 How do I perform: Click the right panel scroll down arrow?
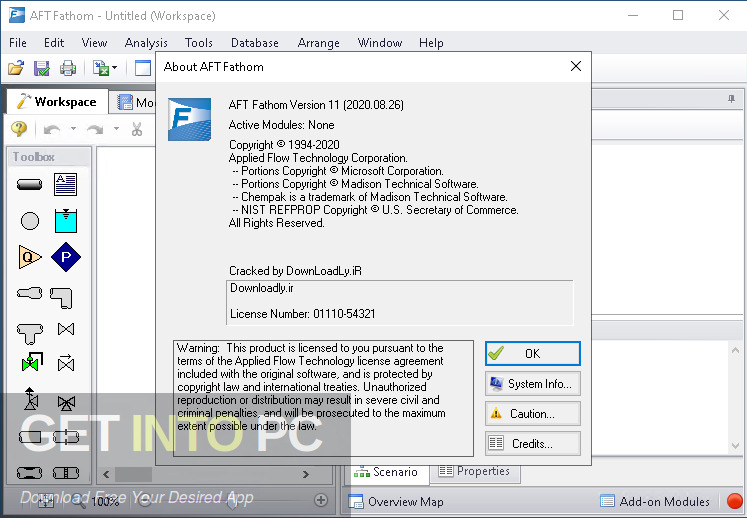(x=736, y=446)
